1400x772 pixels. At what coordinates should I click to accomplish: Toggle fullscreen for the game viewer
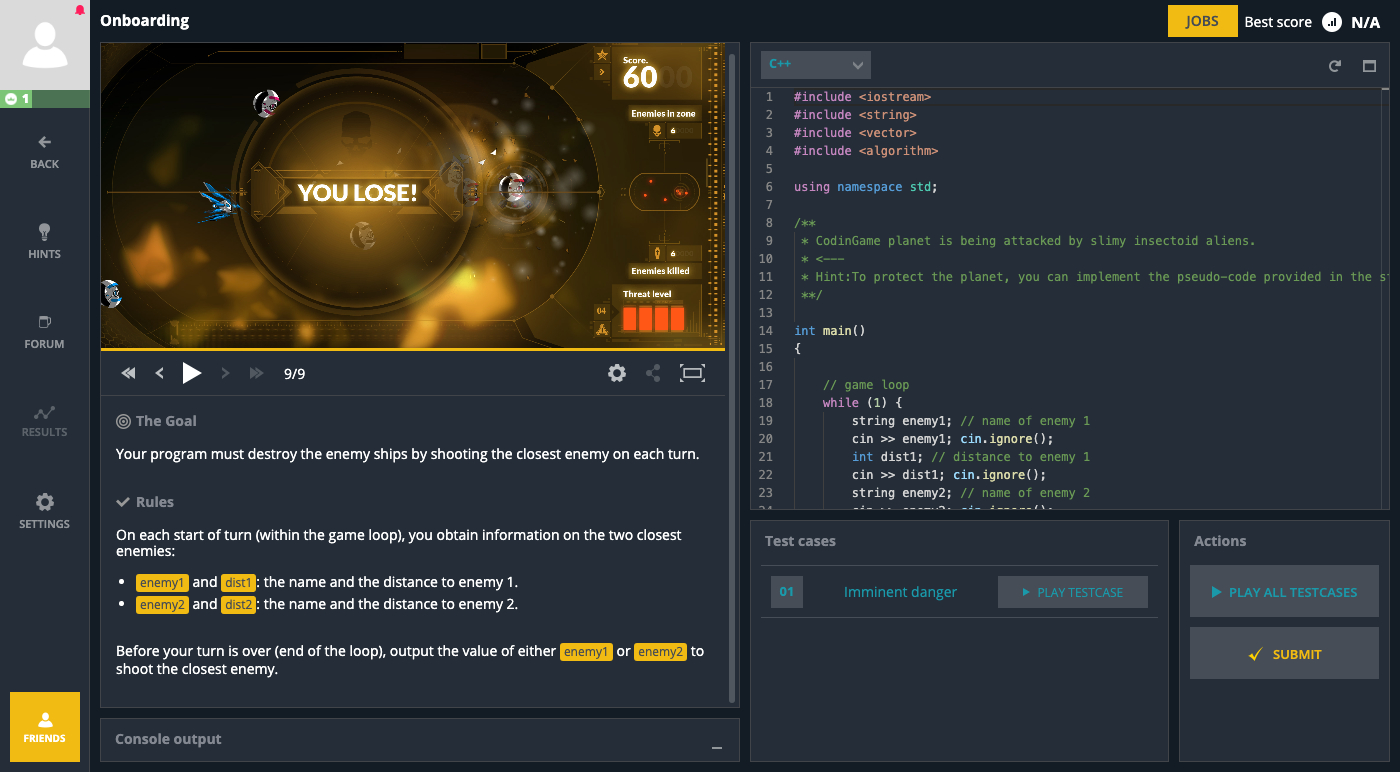click(692, 373)
